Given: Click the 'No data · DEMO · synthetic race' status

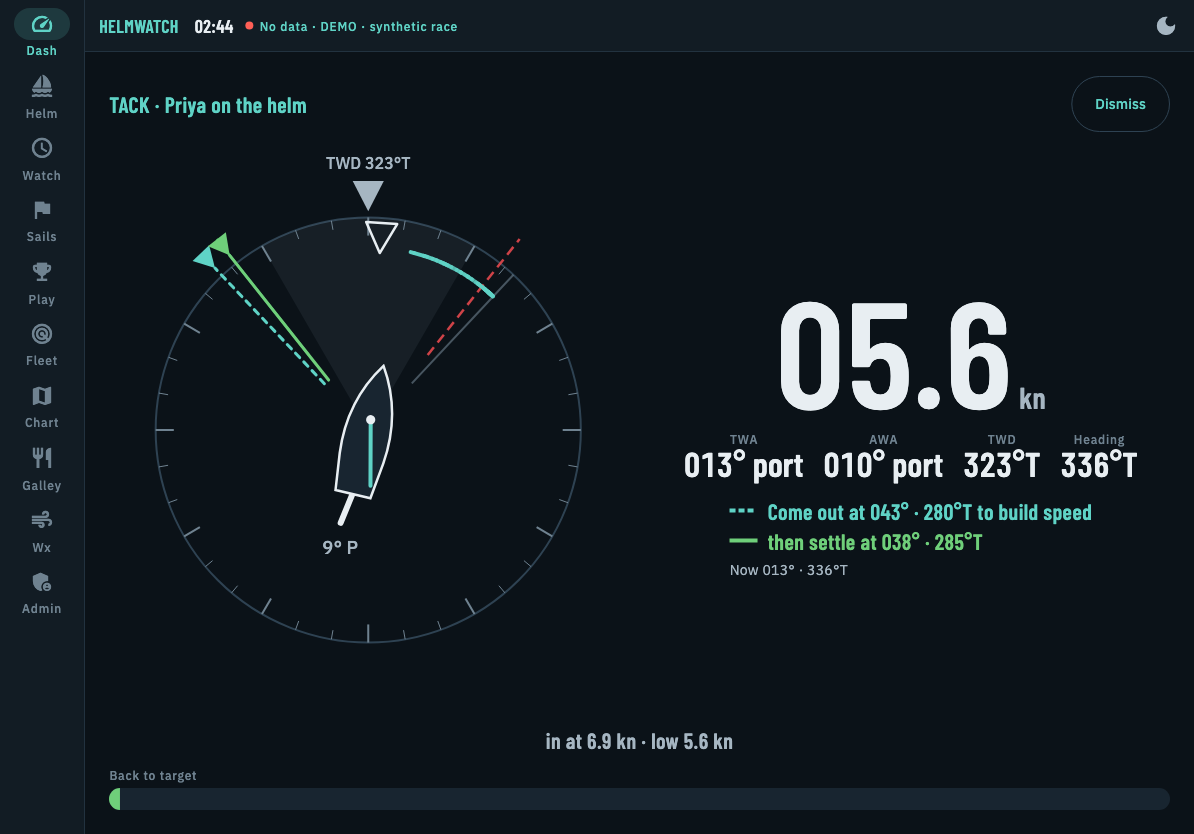Looking at the screenshot, I should tap(358, 27).
